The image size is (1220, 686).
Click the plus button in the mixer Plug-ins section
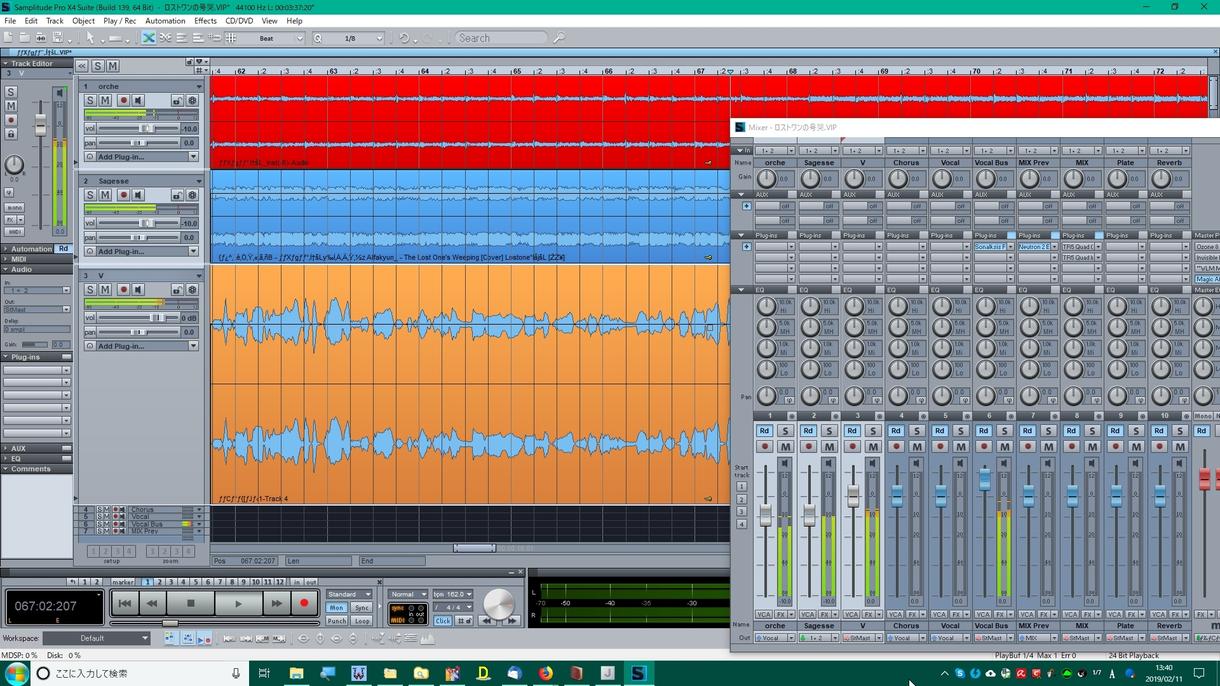[746, 246]
